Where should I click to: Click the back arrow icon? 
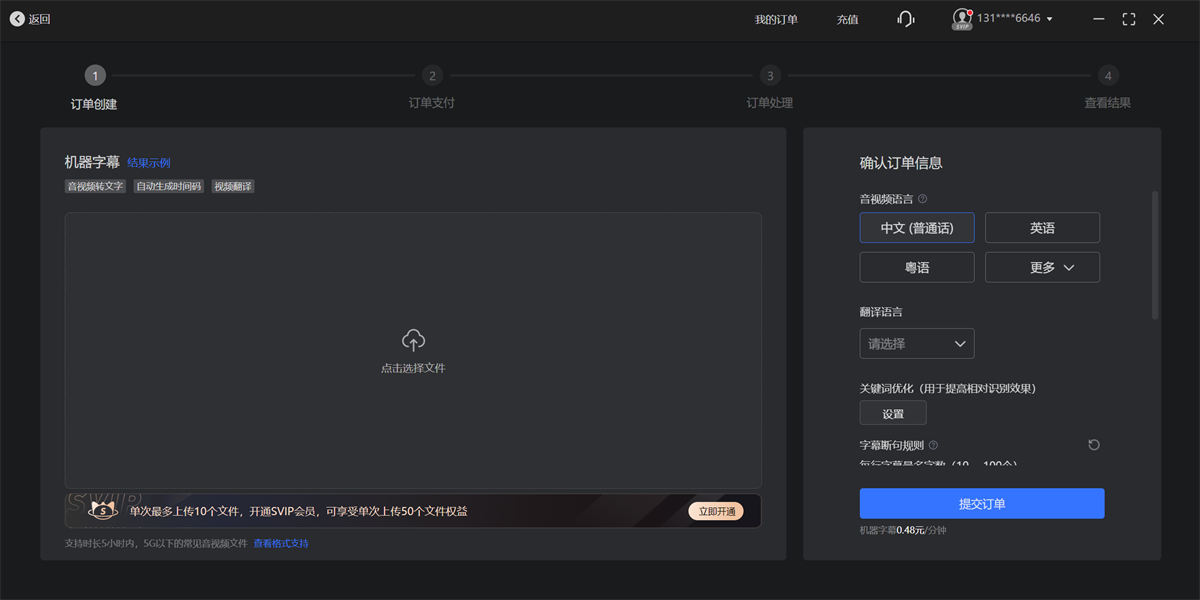click(17, 19)
